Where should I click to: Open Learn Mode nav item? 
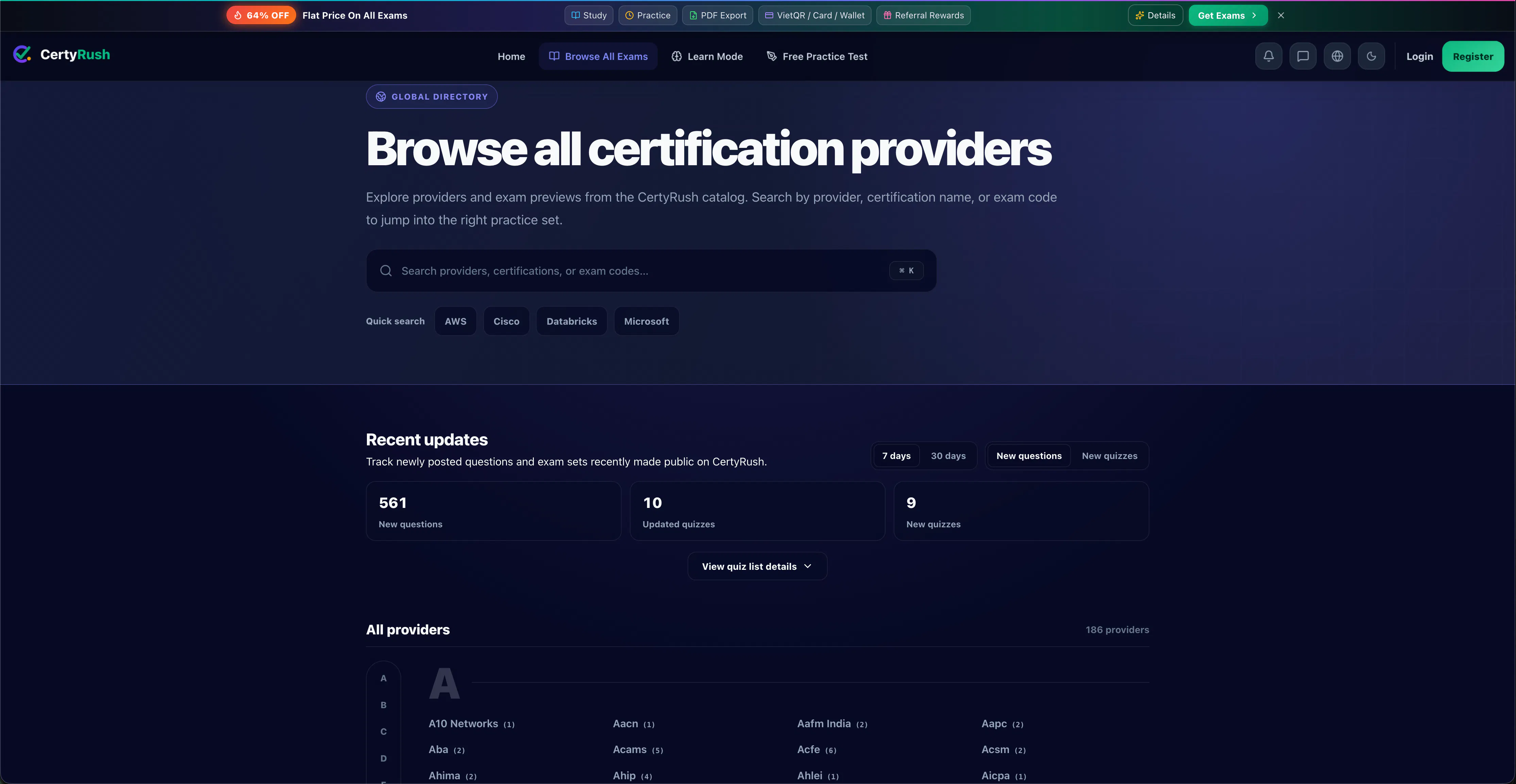(707, 56)
